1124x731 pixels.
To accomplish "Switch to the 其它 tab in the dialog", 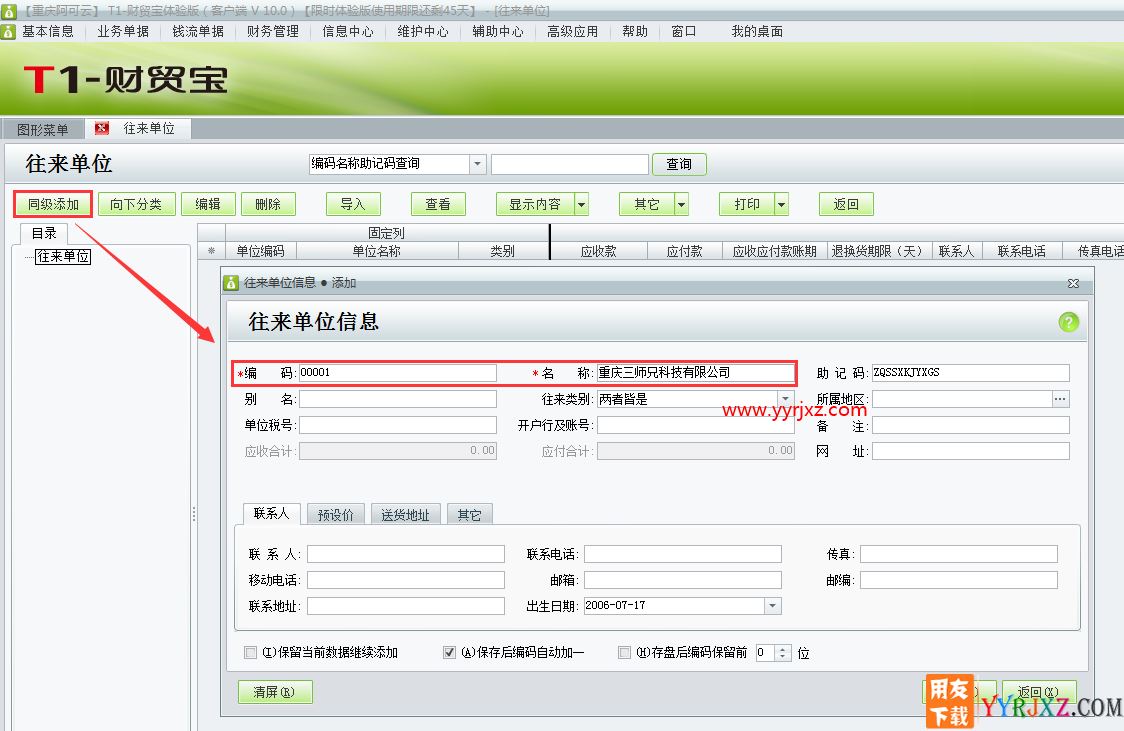I will (470, 515).
